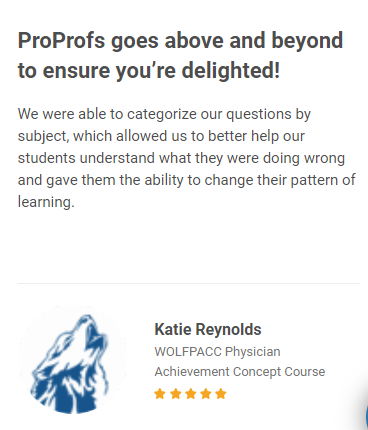
Task: Open the blue chat bubble at corner
Action: 366,415
